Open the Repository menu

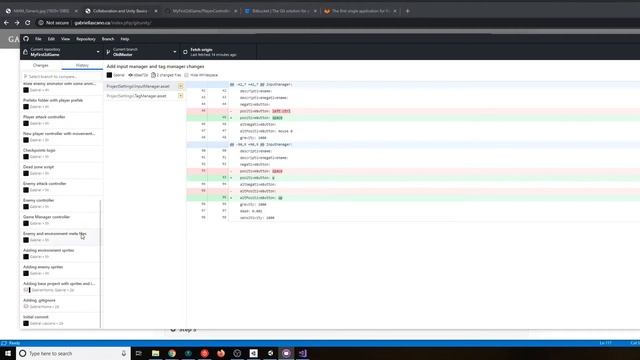point(86,39)
